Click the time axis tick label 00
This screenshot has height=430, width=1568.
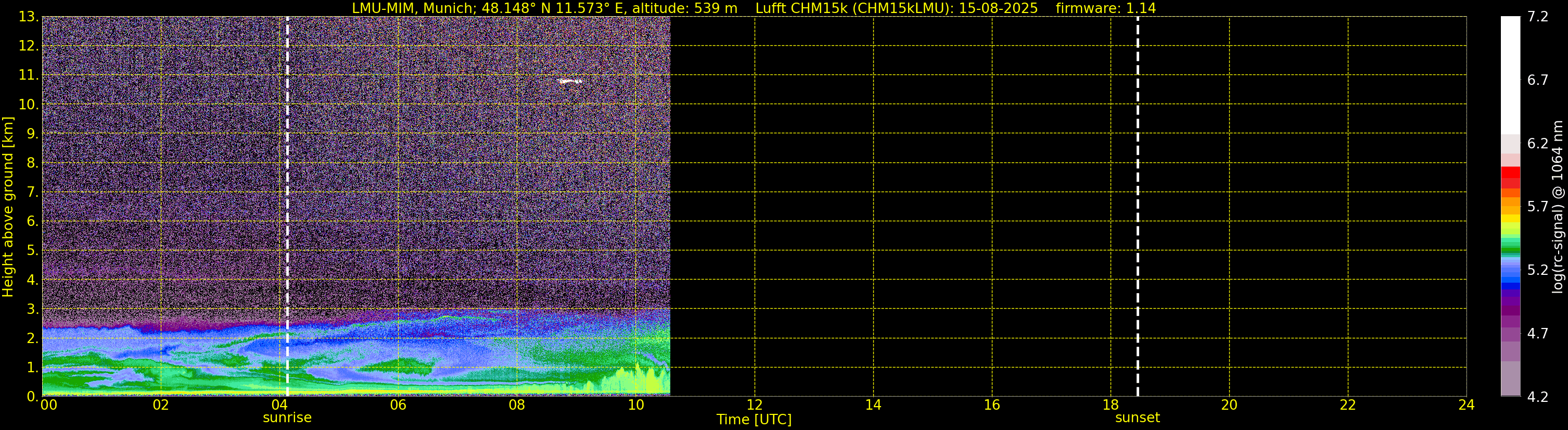click(49, 405)
